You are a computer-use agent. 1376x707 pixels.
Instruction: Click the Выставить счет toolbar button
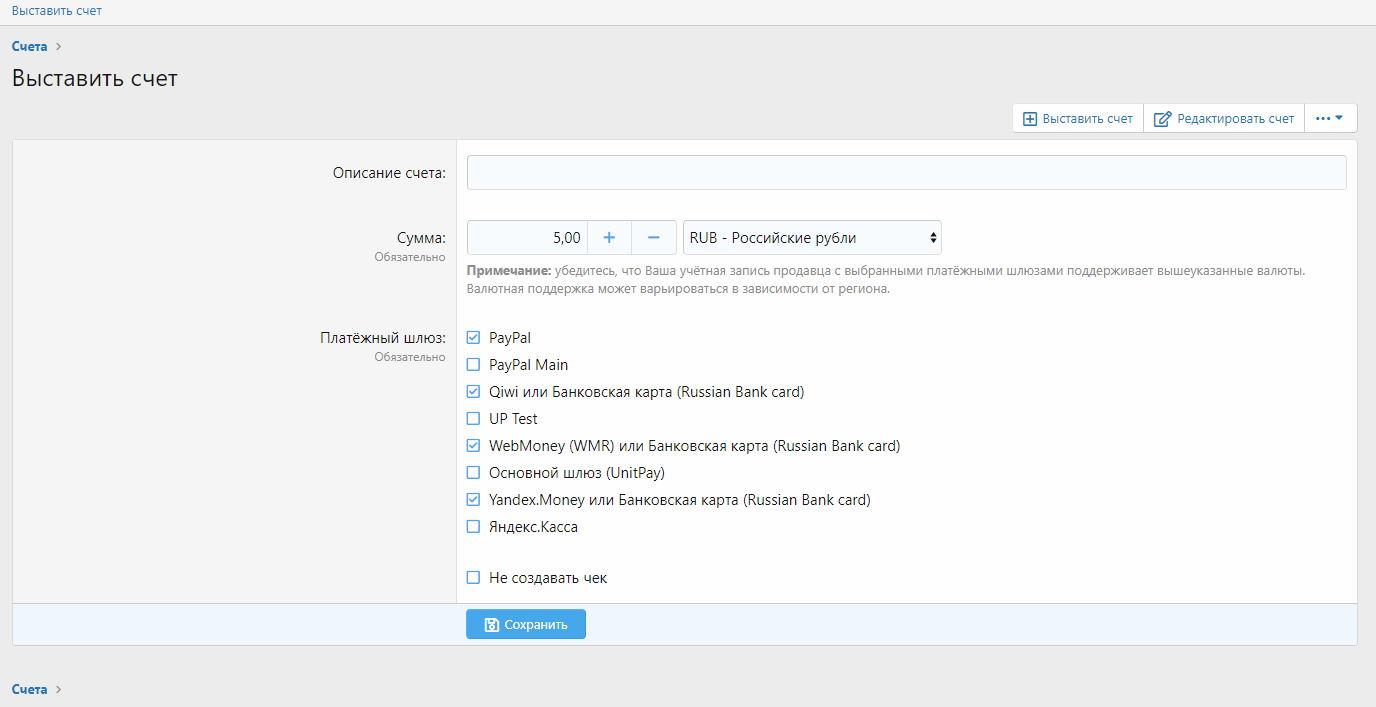pos(1078,119)
